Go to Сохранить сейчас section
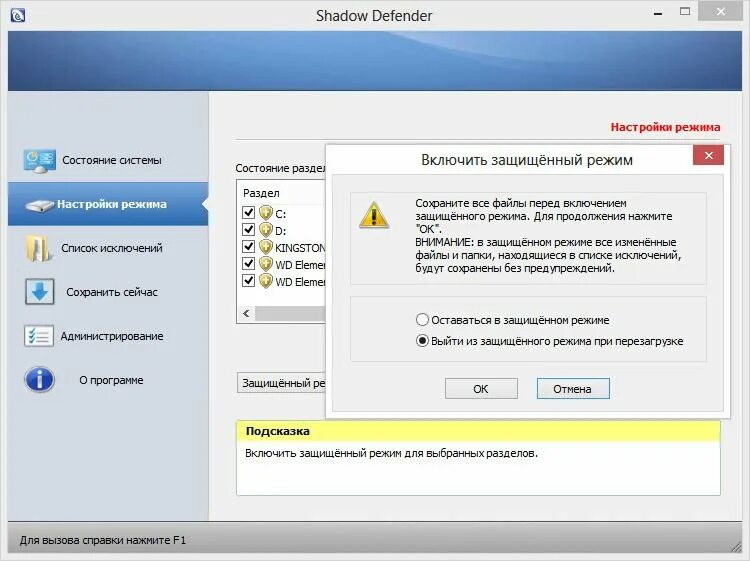 tap(108, 292)
